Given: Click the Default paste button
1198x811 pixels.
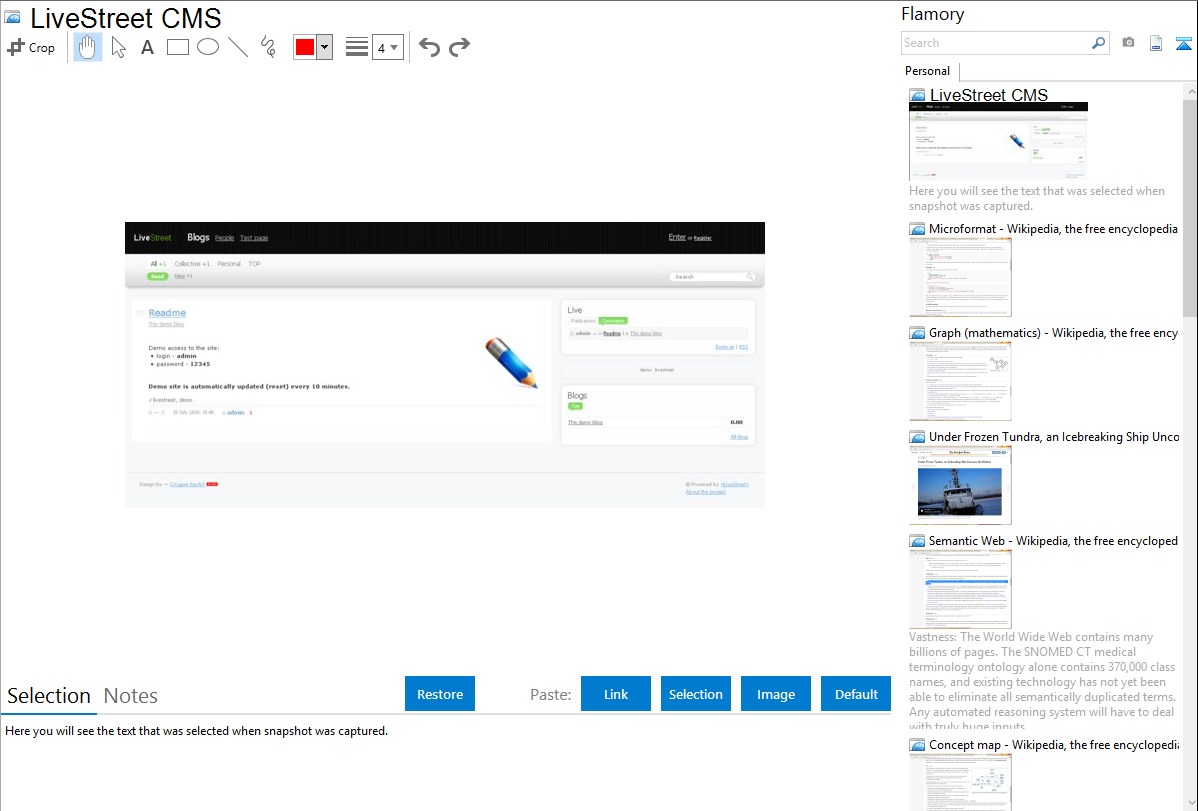Looking at the screenshot, I should click(856, 694).
